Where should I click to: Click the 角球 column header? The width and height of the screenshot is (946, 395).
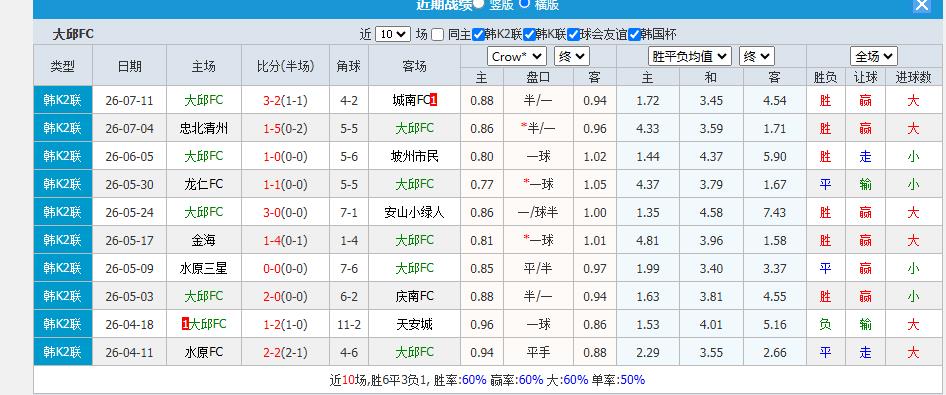(349, 66)
